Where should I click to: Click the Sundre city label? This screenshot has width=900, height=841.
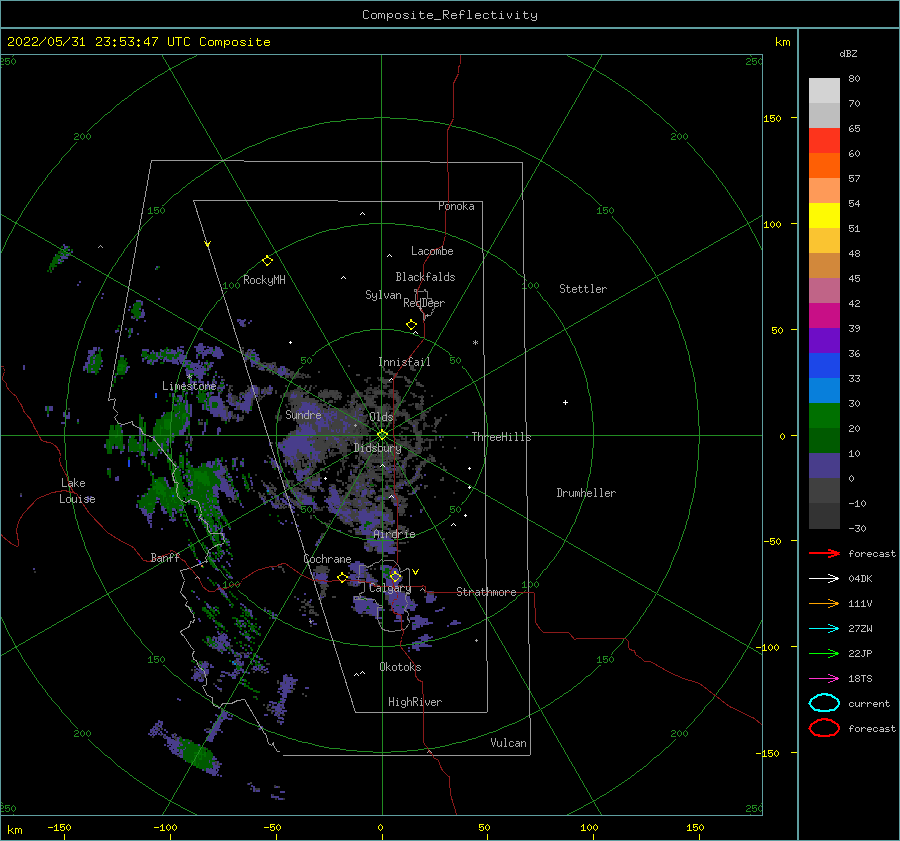coord(303,415)
